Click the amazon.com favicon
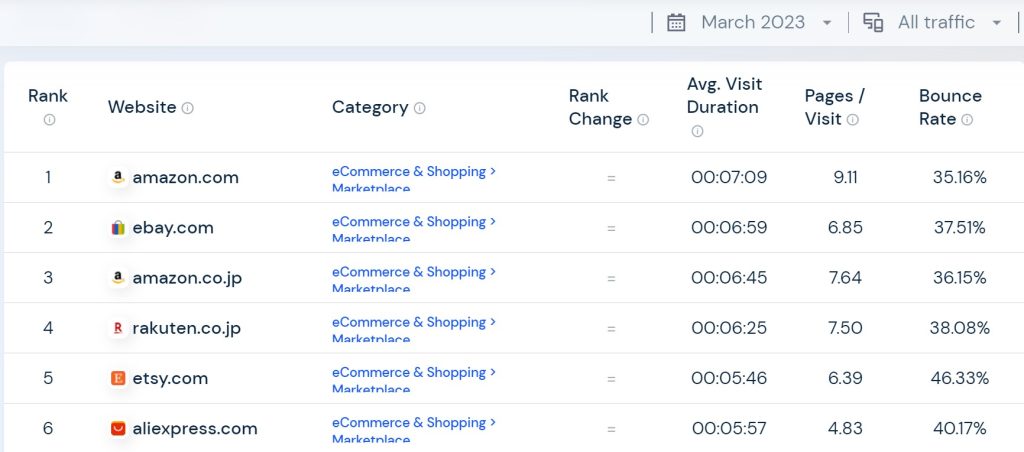Image resolution: width=1024 pixels, height=452 pixels. pos(118,178)
